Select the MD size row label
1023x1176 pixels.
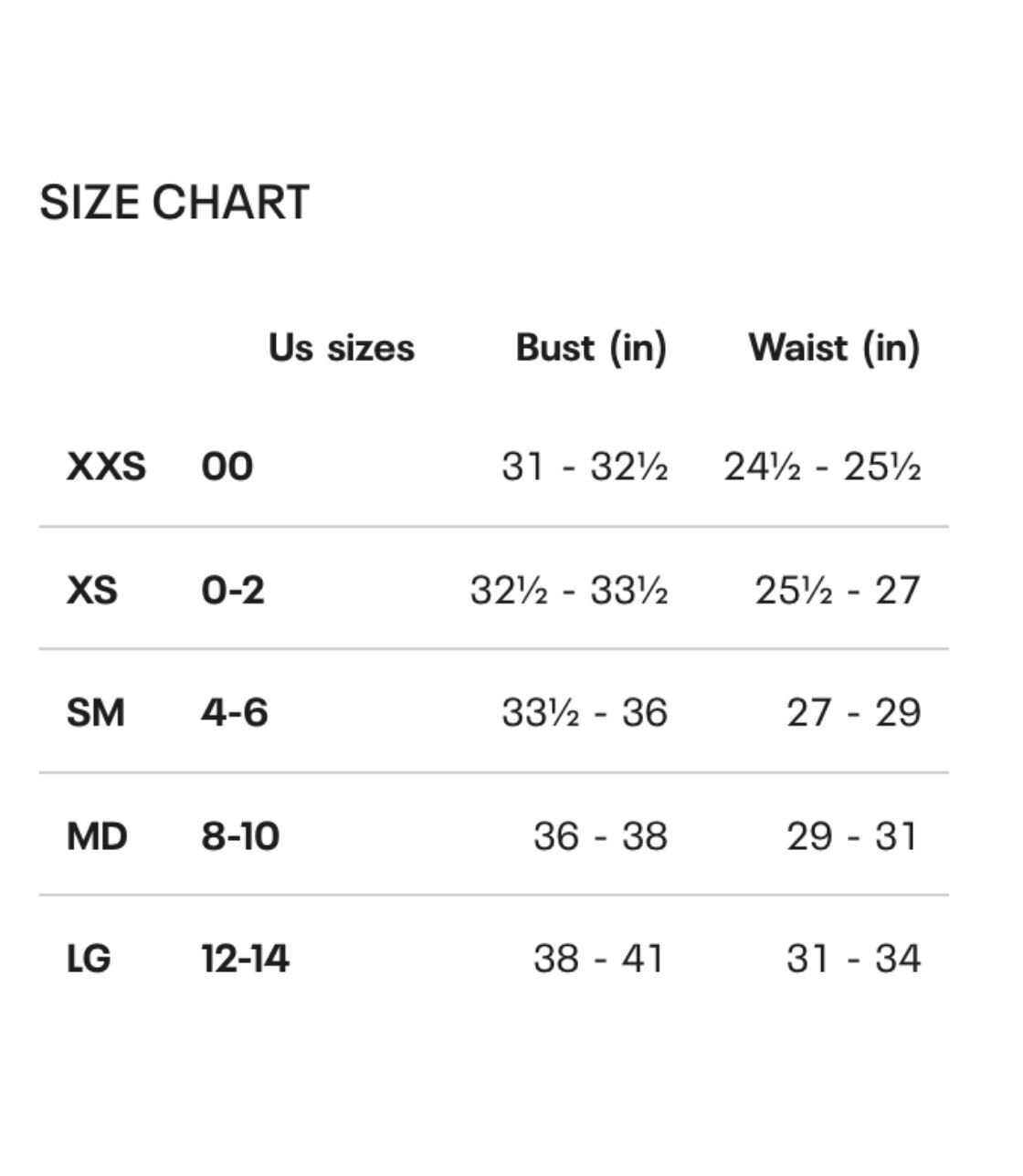pyautogui.click(x=97, y=836)
